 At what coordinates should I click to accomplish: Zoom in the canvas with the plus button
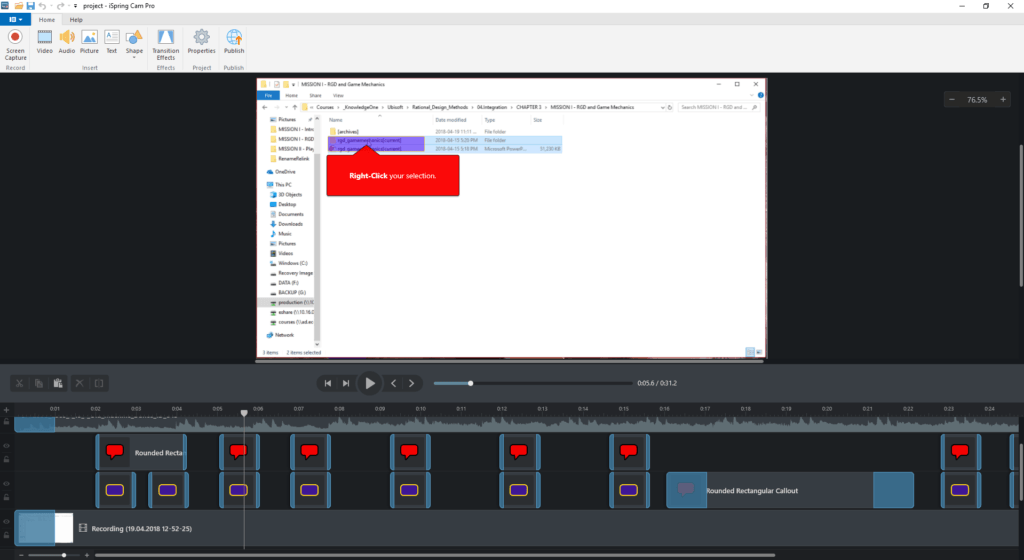(1001, 100)
